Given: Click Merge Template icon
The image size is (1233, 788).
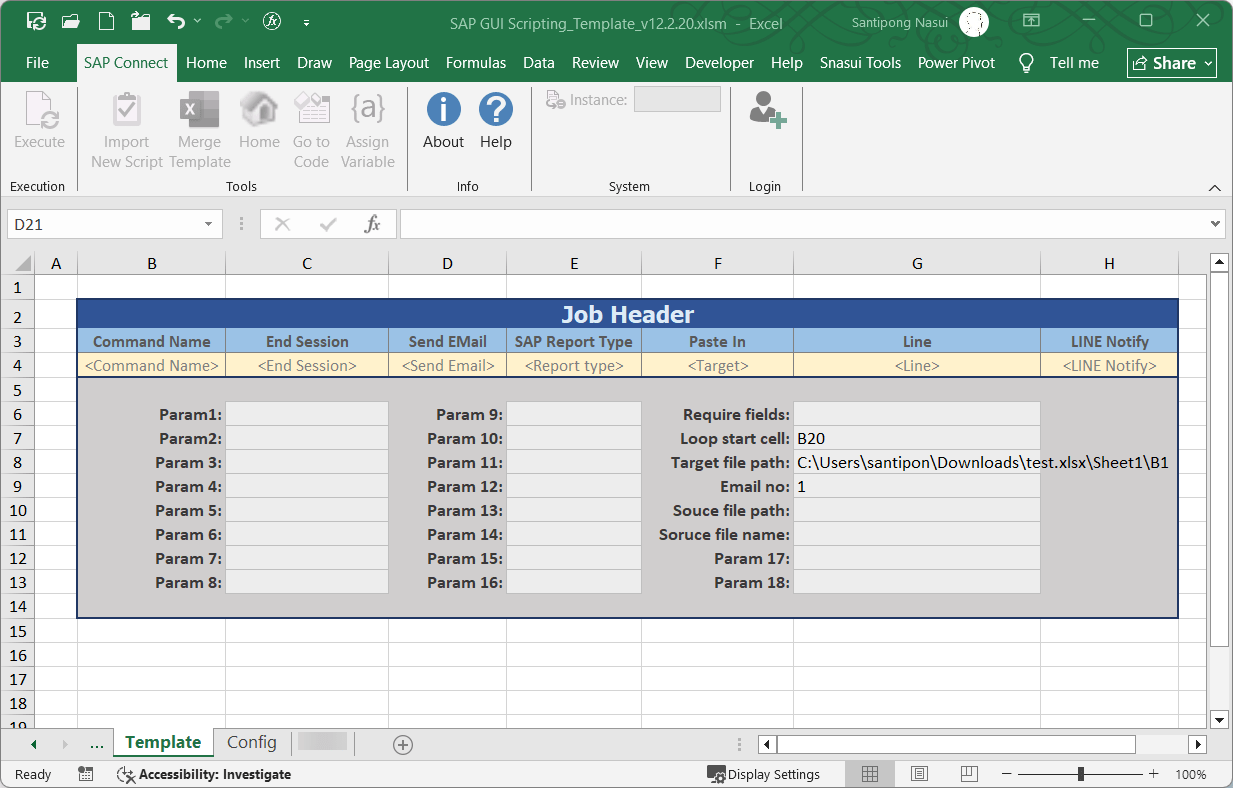Looking at the screenshot, I should [x=199, y=110].
